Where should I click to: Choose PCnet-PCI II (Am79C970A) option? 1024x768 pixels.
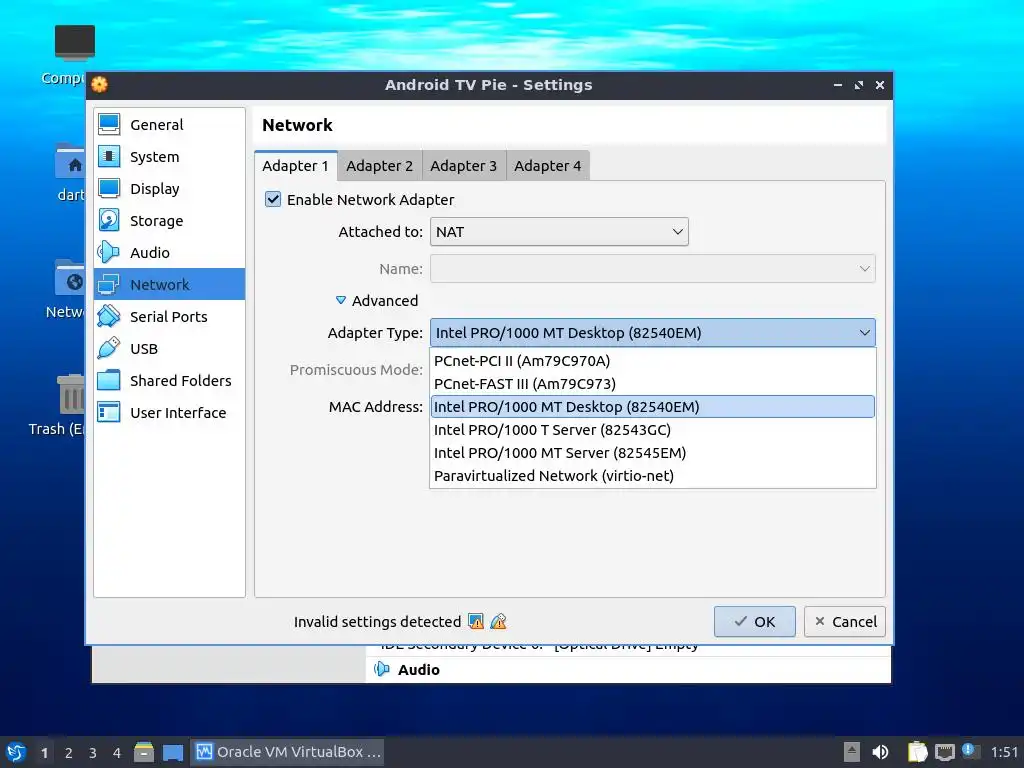click(652, 360)
